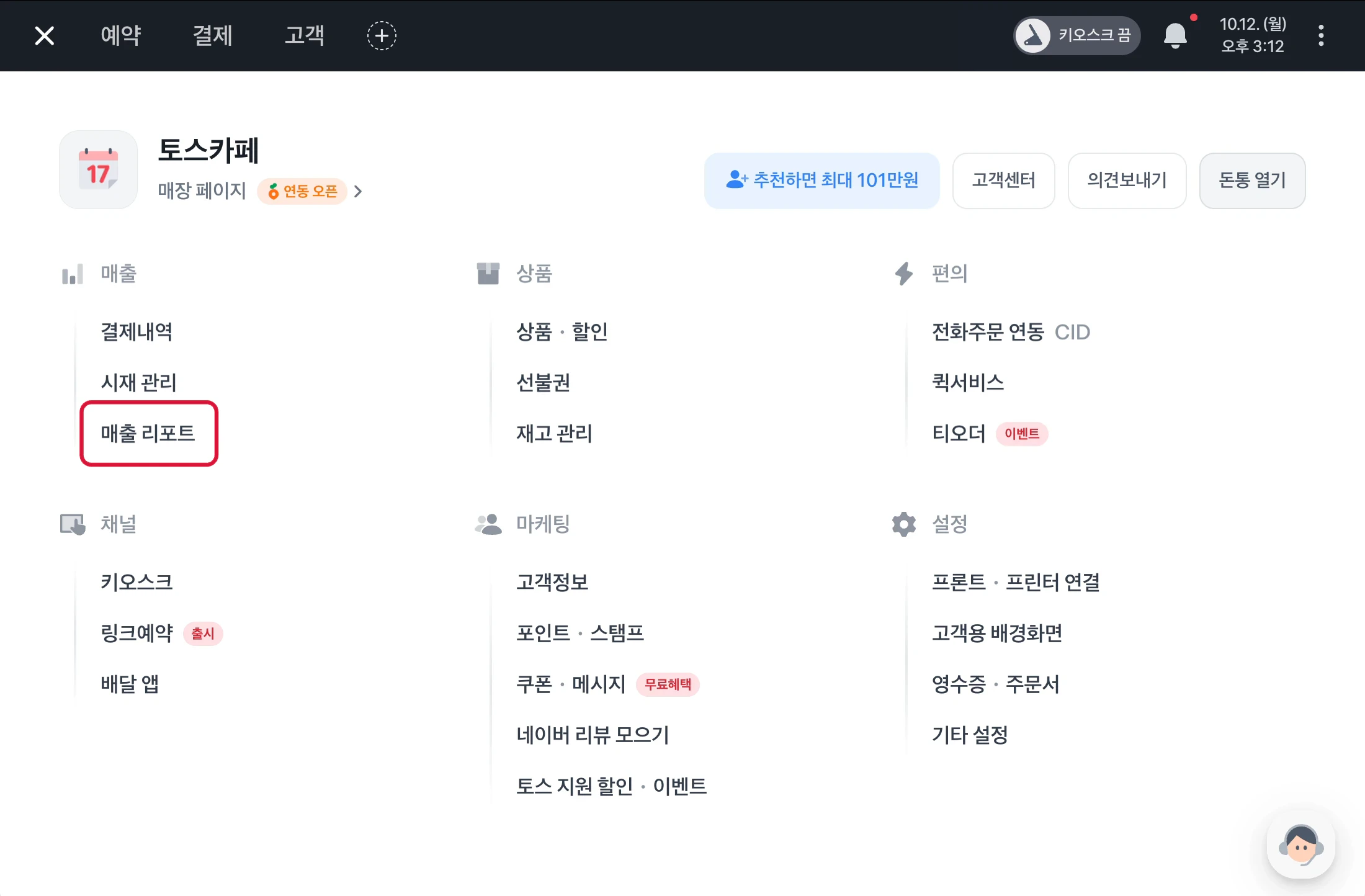
Task: Click 추천하면 최대 101만원 button
Action: 821,181
